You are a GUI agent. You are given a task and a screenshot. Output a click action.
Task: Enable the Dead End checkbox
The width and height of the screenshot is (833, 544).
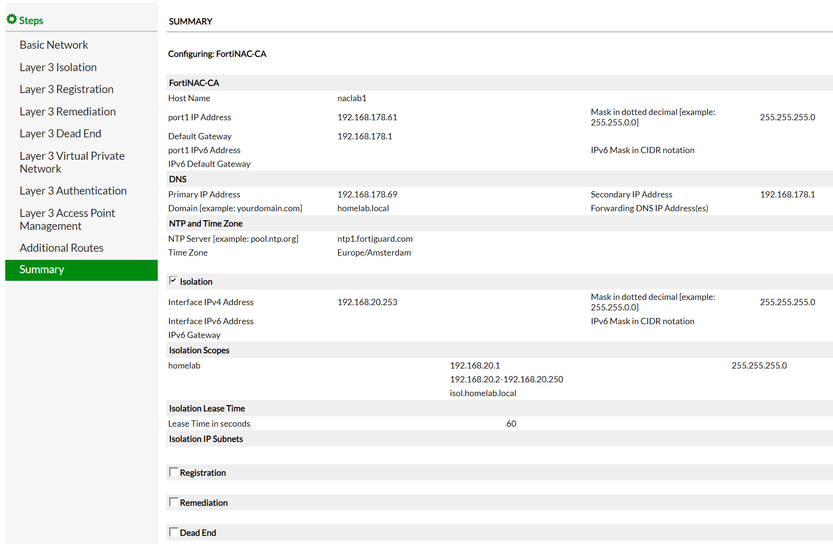point(173,532)
